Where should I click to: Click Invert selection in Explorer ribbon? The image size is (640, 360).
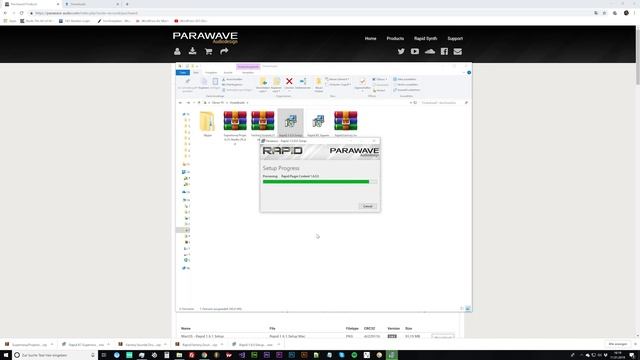(x=407, y=90)
